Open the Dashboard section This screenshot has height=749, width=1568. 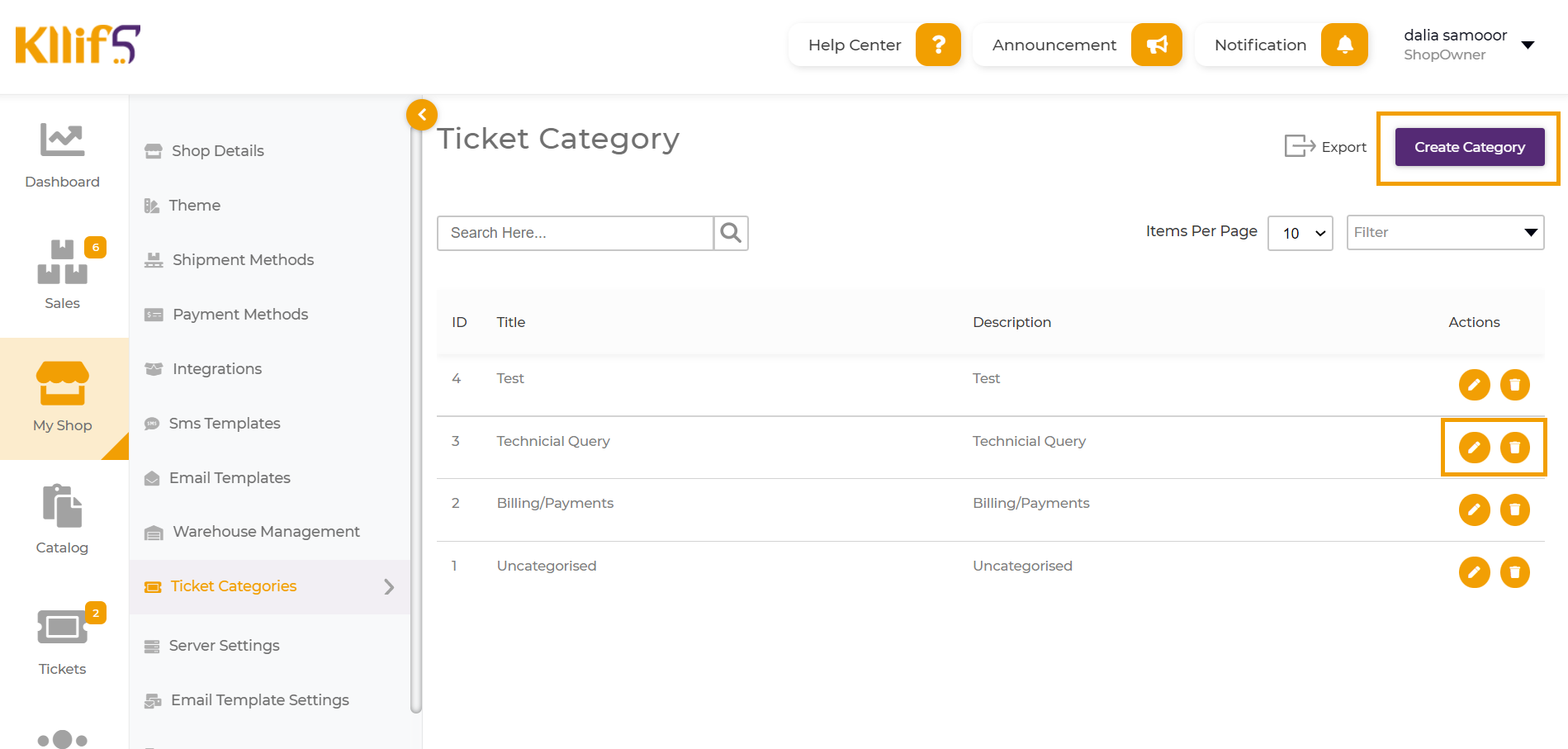click(x=63, y=155)
